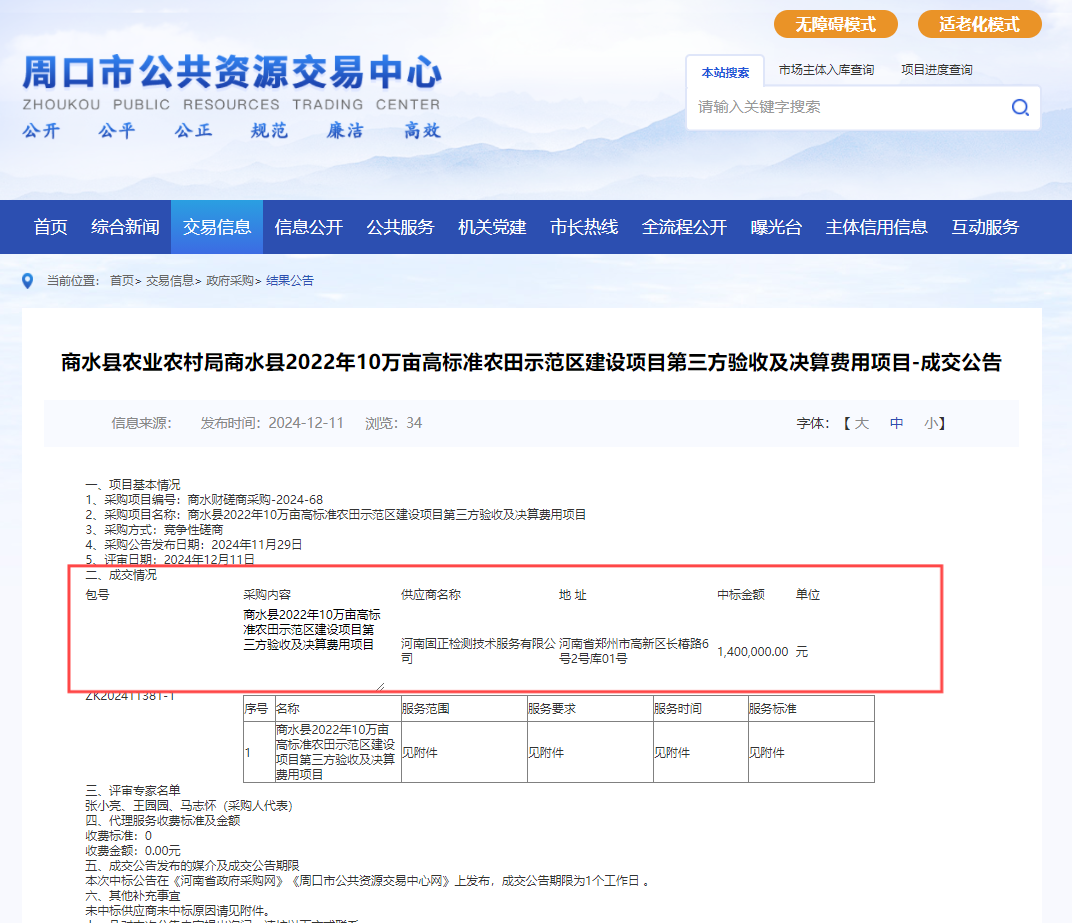This screenshot has height=923, width=1072.
Task: Click the location pin icon in breadcrumb
Action: point(27,281)
